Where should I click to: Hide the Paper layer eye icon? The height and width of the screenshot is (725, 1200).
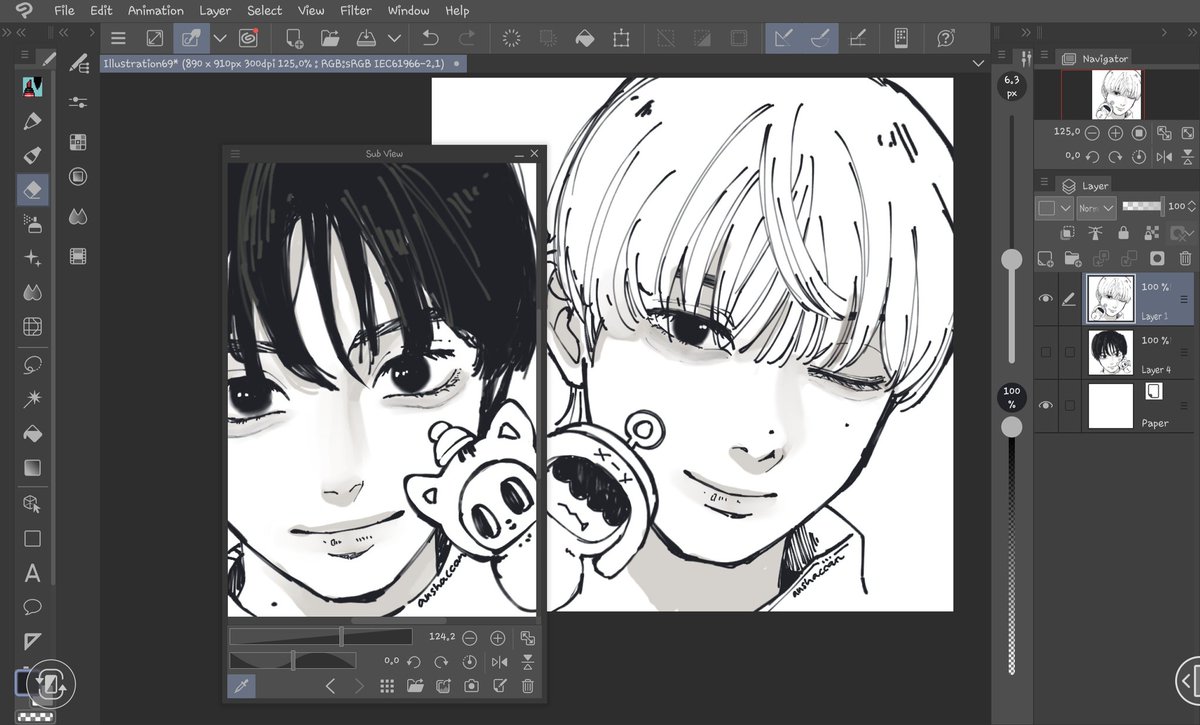(1046, 405)
